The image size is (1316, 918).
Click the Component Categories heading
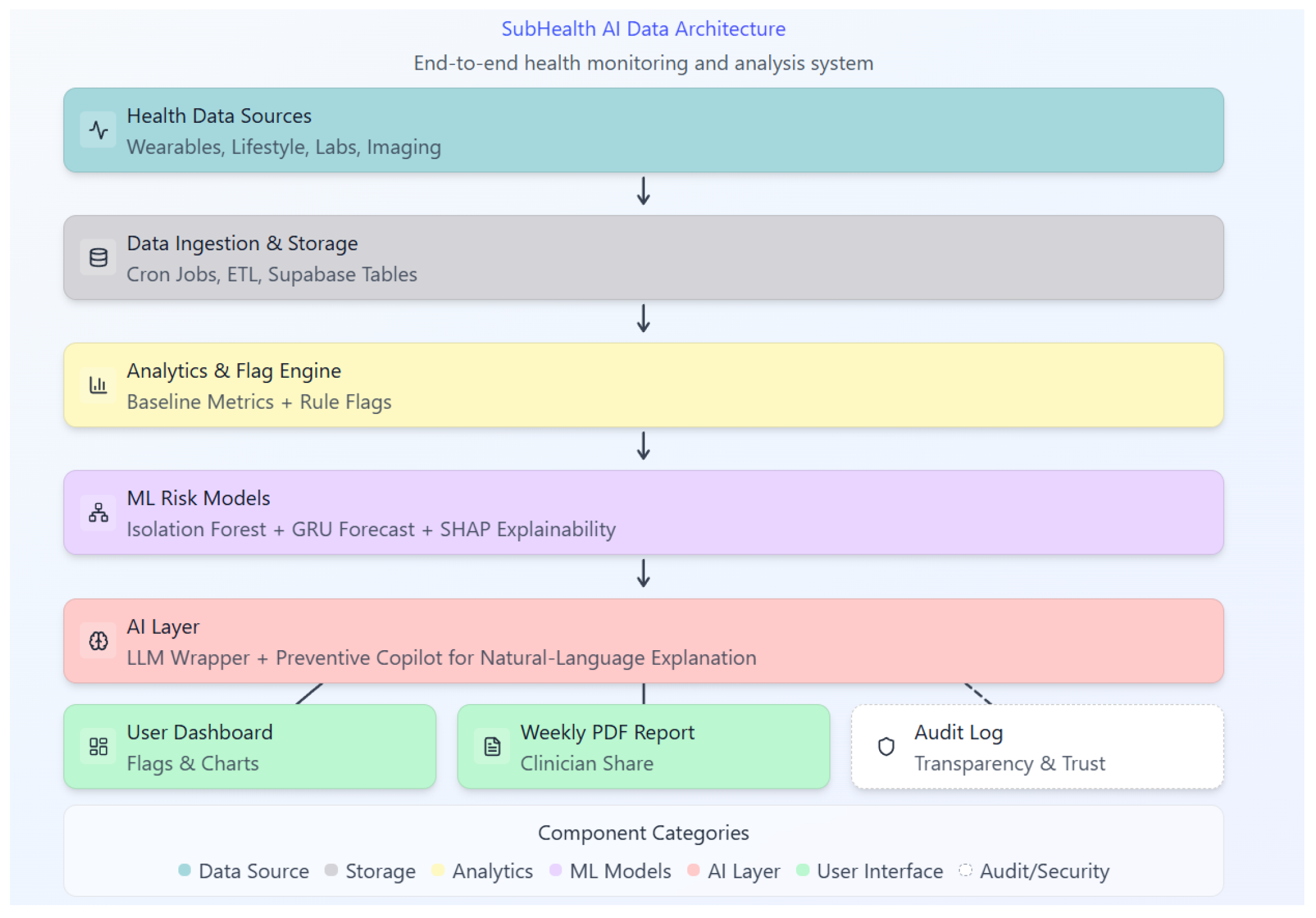pos(643,832)
